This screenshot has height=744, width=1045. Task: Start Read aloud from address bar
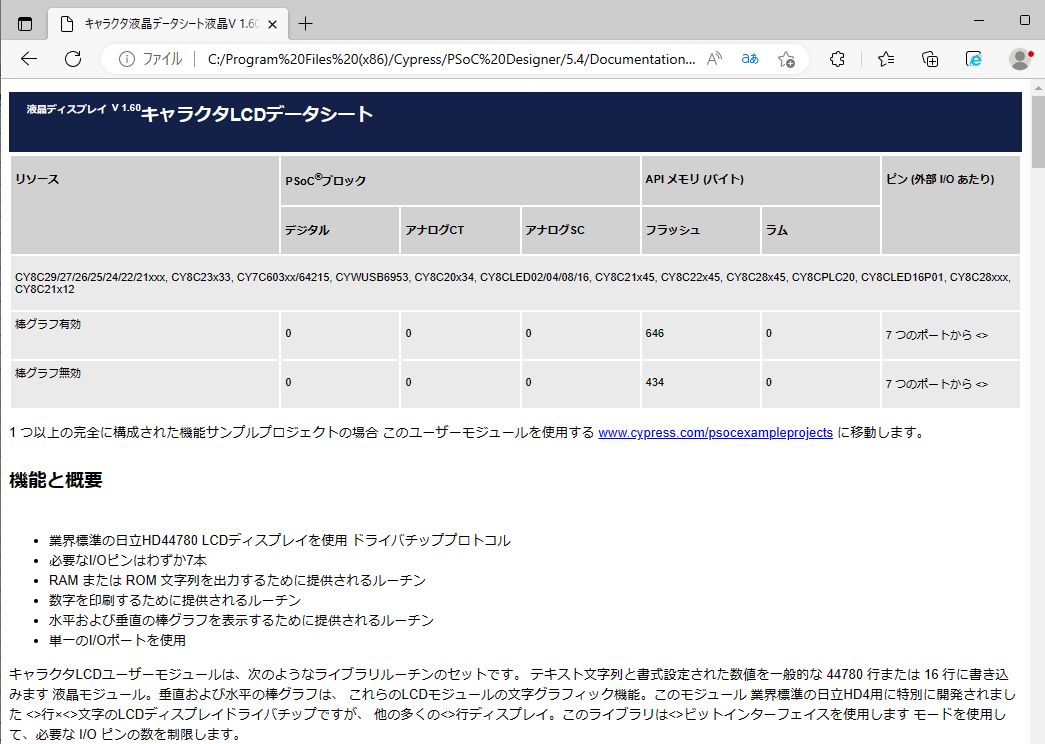click(714, 59)
